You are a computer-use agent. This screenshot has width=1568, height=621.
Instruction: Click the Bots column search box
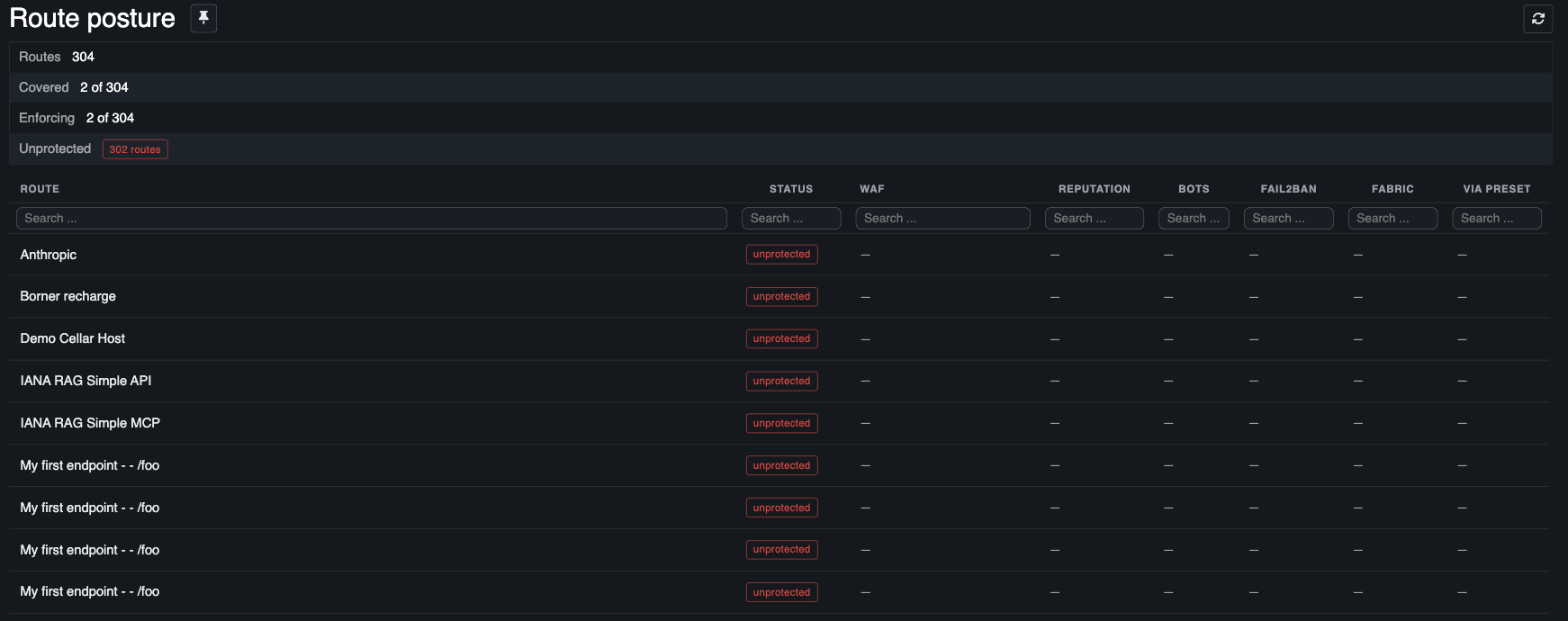coord(1194,218)
